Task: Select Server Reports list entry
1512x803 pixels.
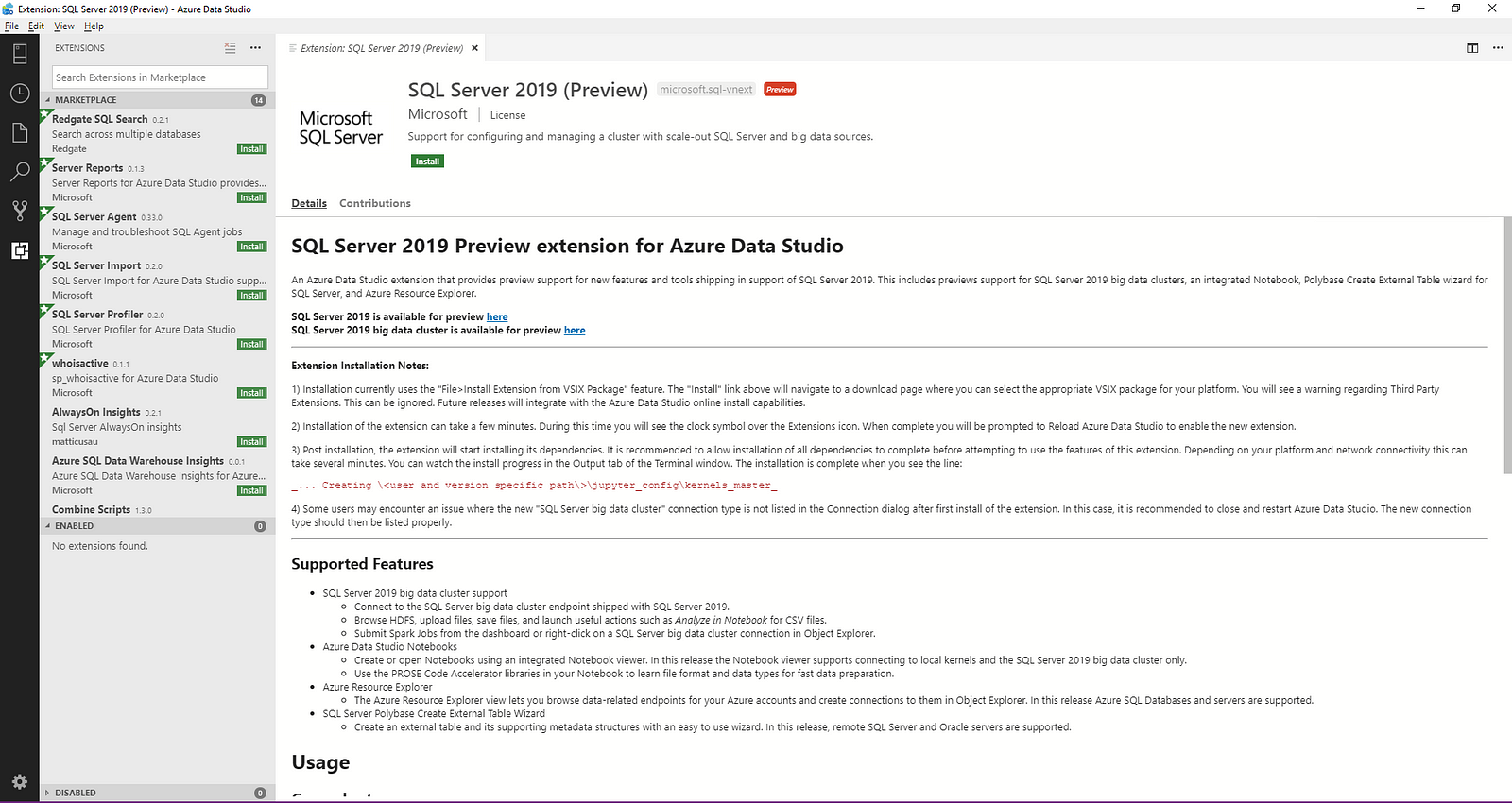Action: pyautogui.click(x=157, y=183)
